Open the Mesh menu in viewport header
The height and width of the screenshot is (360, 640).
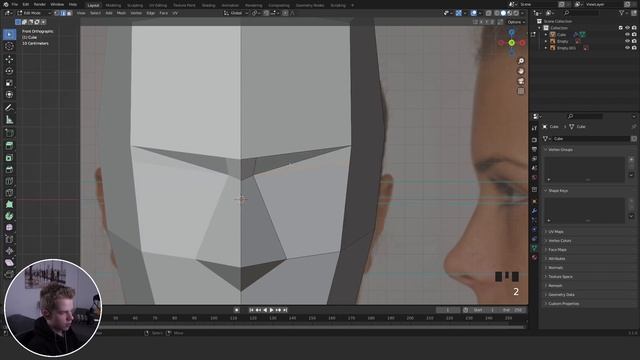point(121,13)
